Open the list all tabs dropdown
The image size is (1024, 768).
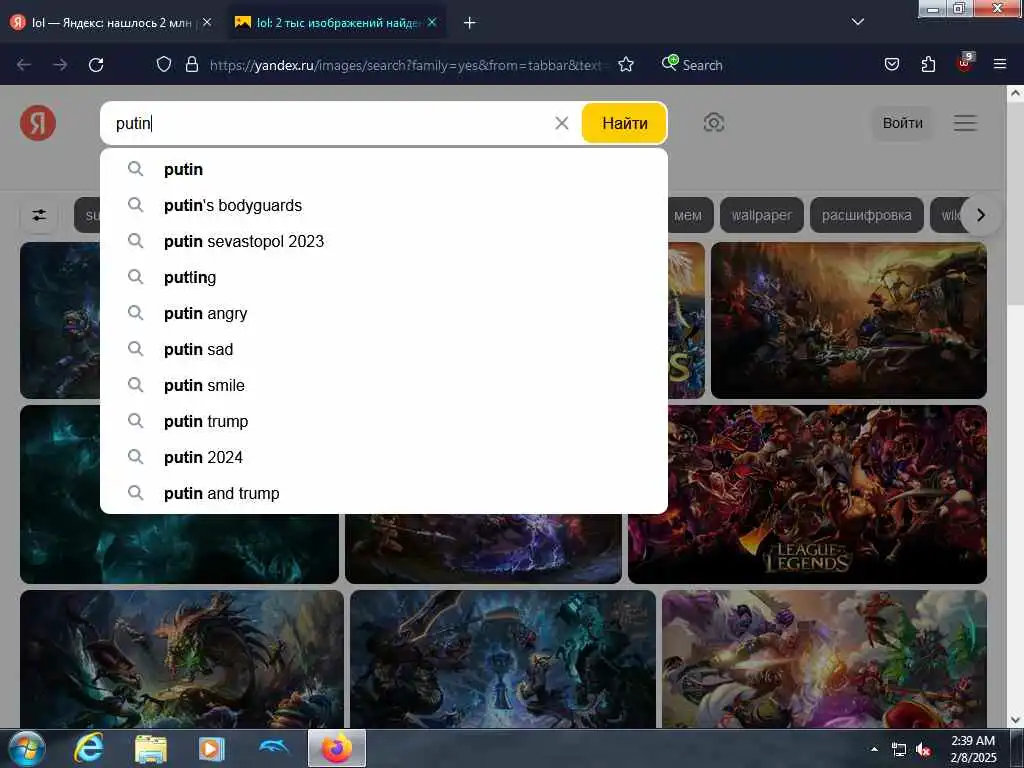858,22
